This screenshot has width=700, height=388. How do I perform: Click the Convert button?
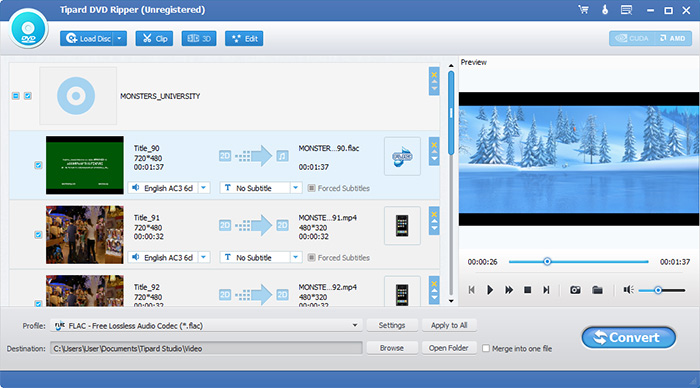click(x=629, y=338)
